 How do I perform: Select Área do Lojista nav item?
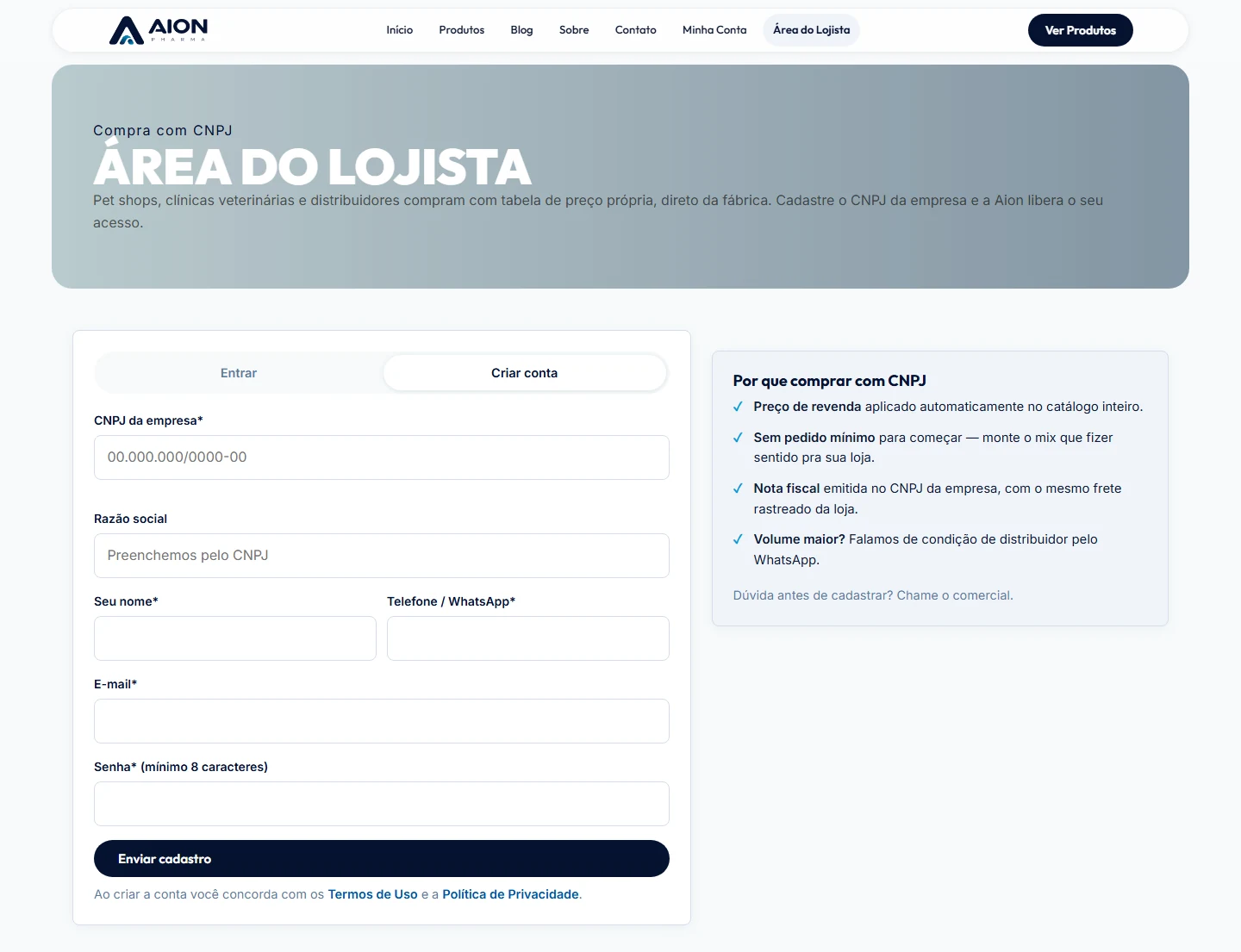pyautogui.click(x=812, y=30)
